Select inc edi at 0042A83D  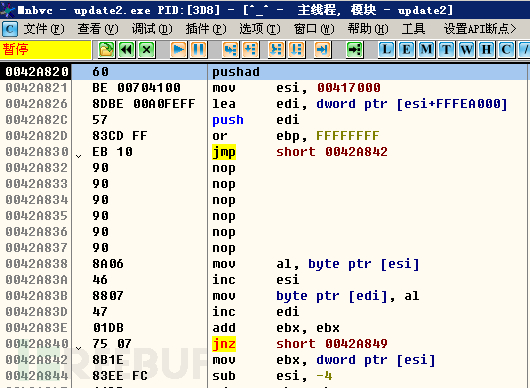[x=256, y=312]
